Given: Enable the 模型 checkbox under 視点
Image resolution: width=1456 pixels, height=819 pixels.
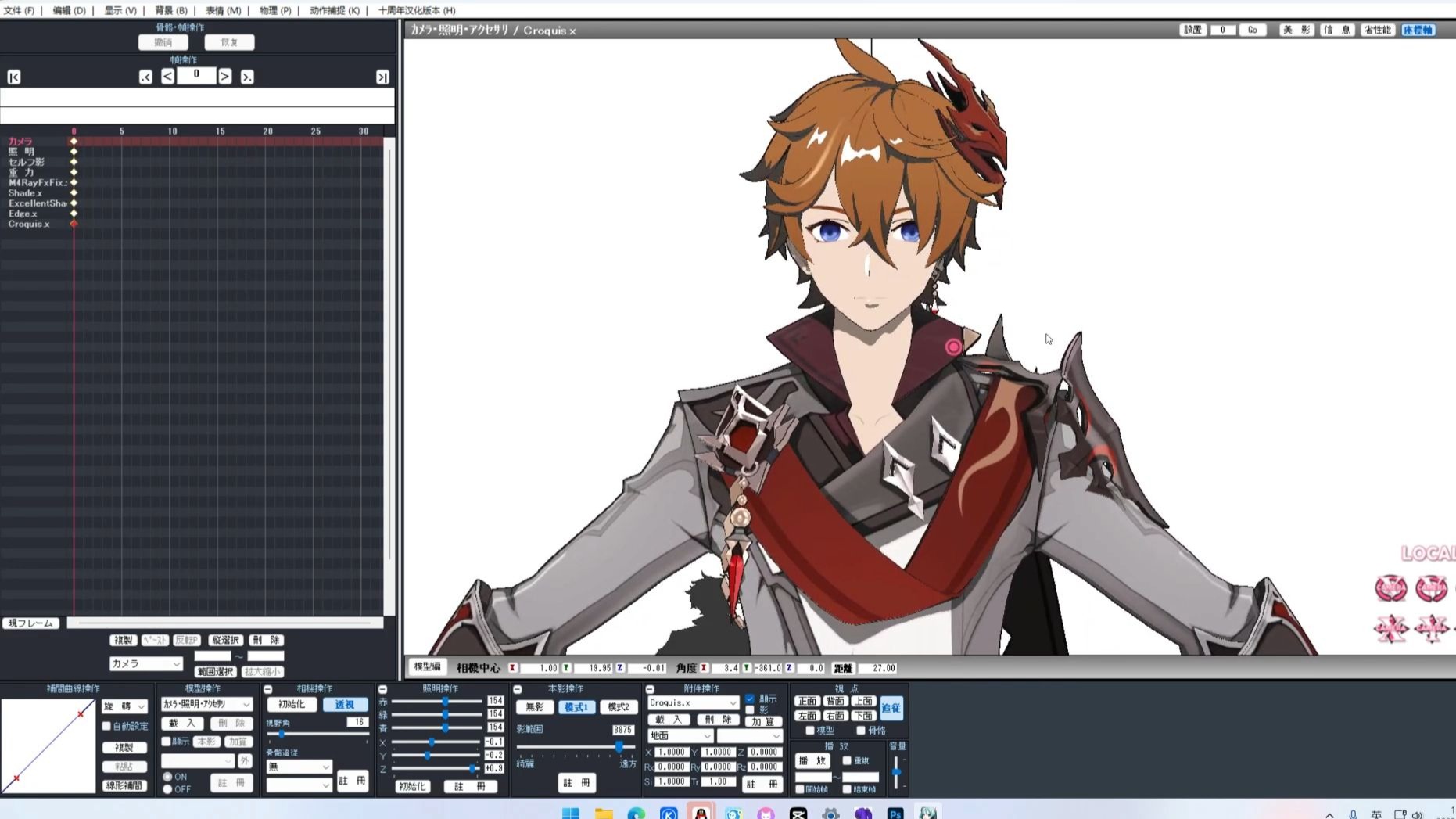Looking at the screenshot, I should 810,730.
